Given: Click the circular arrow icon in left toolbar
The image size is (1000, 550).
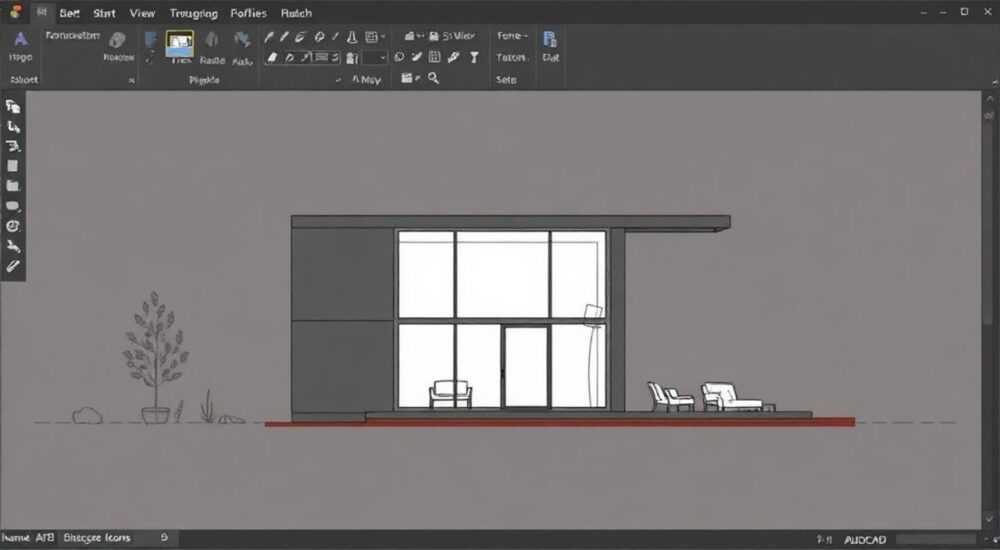Looking at the screenshot, I should [x=13, y=226].
